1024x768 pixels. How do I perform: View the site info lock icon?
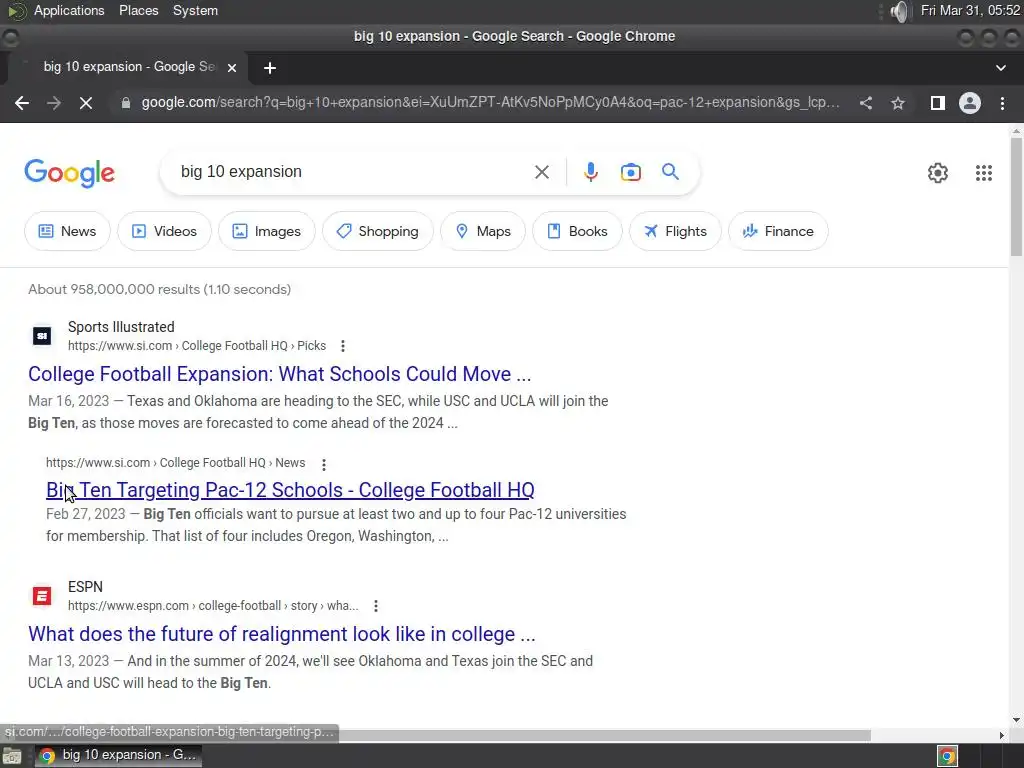(125, 103)
